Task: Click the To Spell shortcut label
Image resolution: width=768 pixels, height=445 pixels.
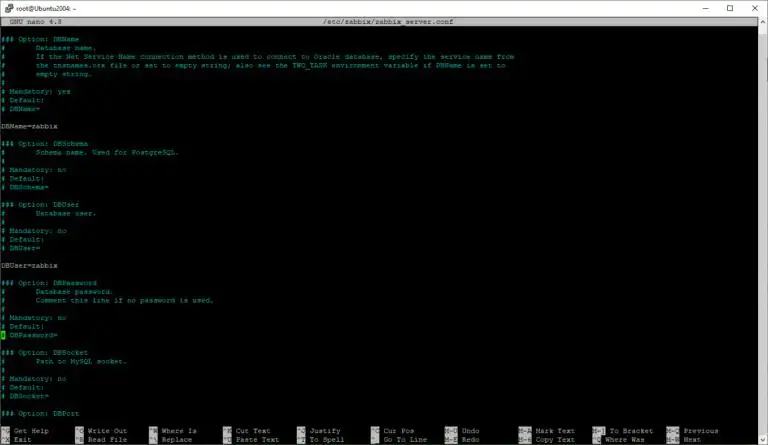Action: pyautogui.click(x=327, y=440)
